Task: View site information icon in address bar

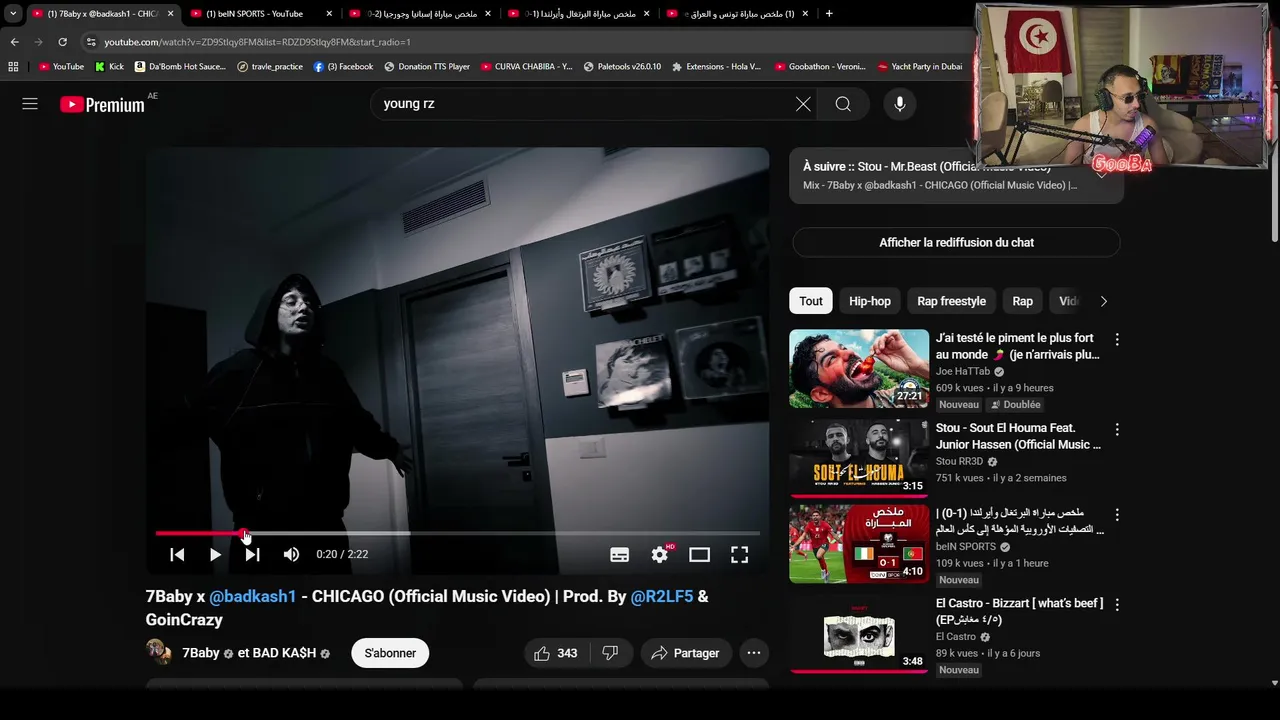Action: point(91,42)
